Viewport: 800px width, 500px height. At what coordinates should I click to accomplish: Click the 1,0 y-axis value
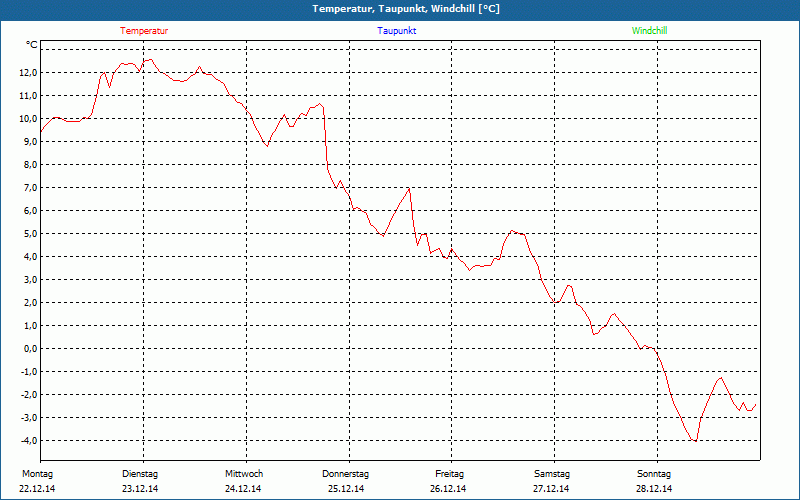point(30,325)
